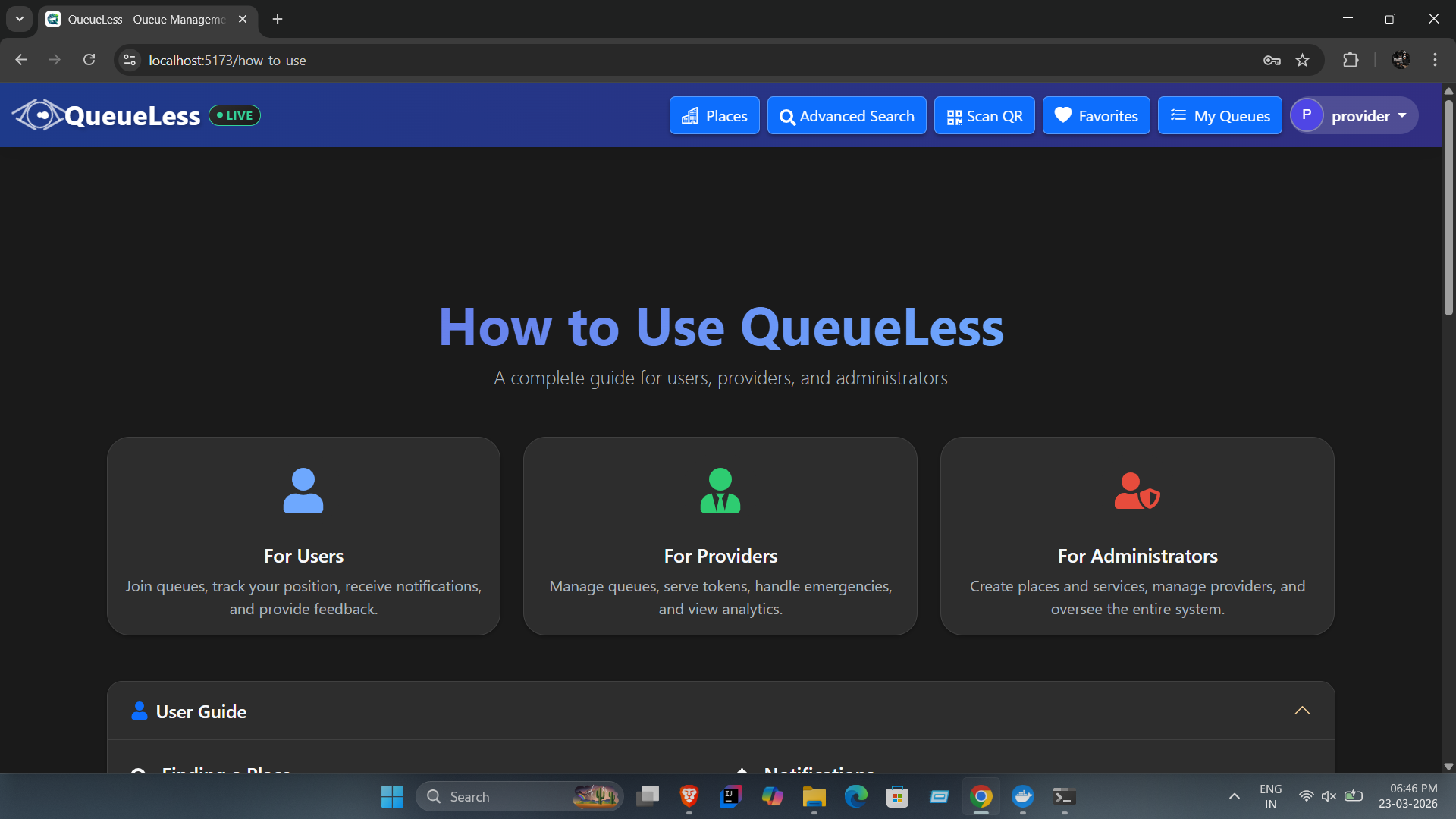Viewport: 1456px width, 819px height.
Task: Open Advanced Search from the navbar
Action: tap(847, 116)
